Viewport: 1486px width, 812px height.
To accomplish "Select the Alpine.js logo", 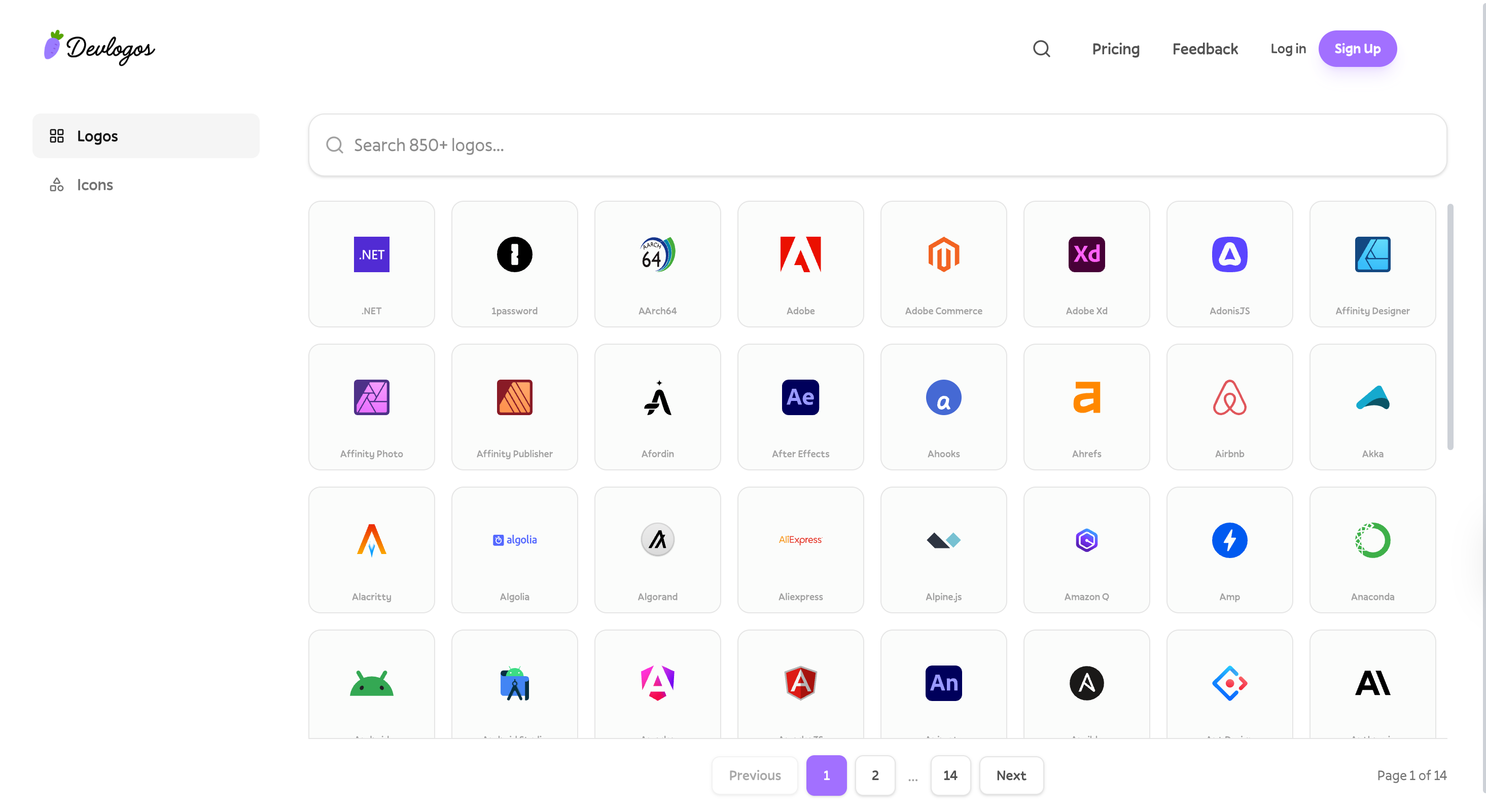I will pos(943,549).
